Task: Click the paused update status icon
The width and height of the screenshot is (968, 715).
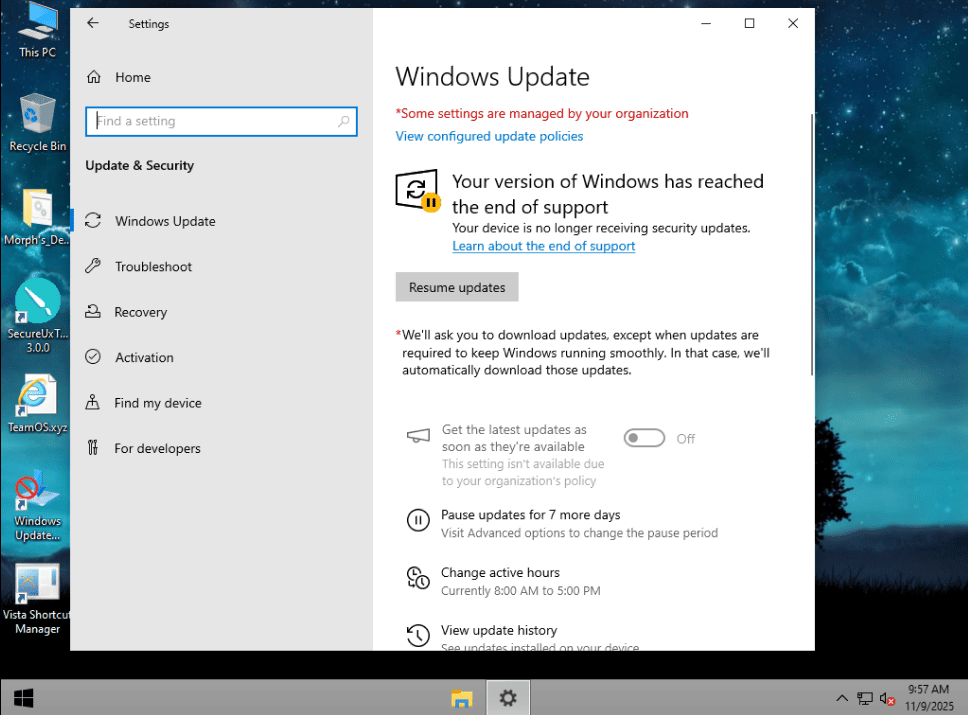Action: [418, 191]
